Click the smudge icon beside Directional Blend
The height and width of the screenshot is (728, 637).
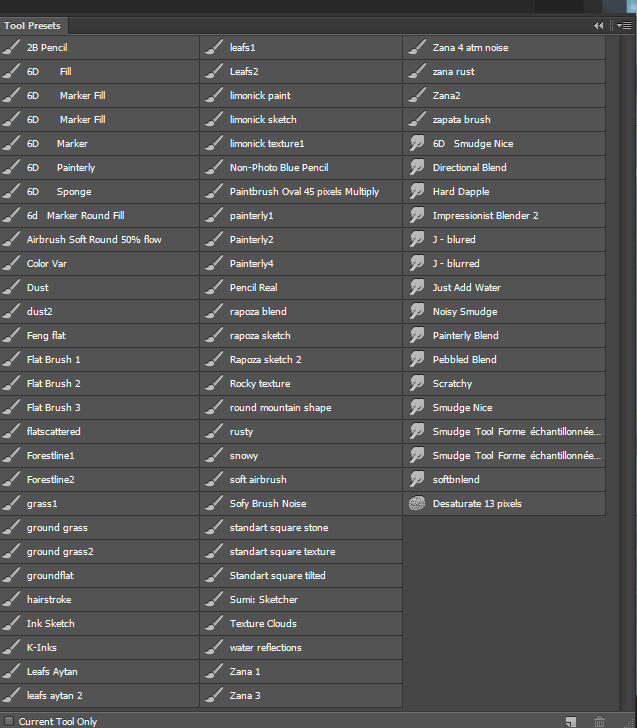click(x=417, y=167)
